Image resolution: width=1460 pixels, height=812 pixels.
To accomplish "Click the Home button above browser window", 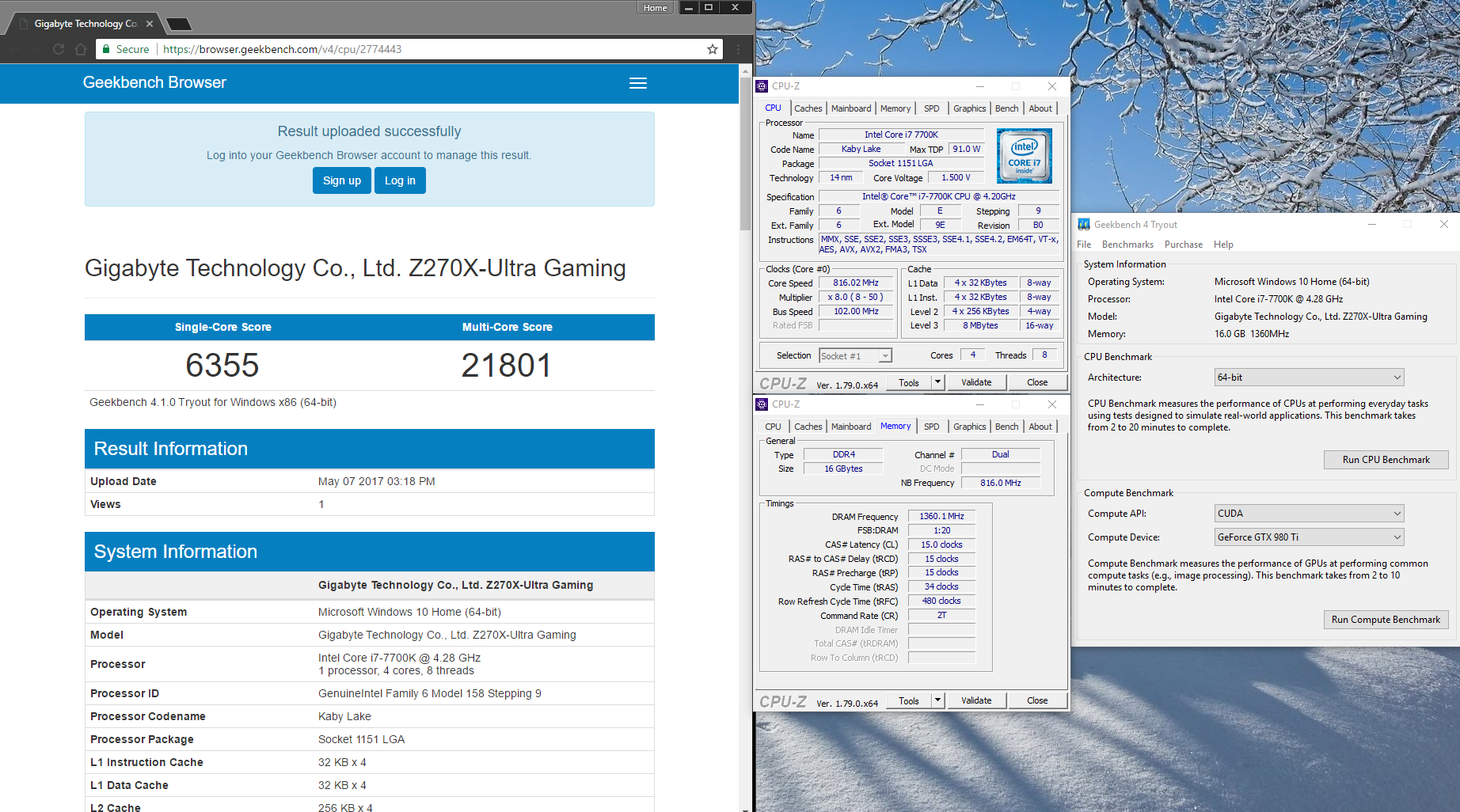I will [655, 8].
